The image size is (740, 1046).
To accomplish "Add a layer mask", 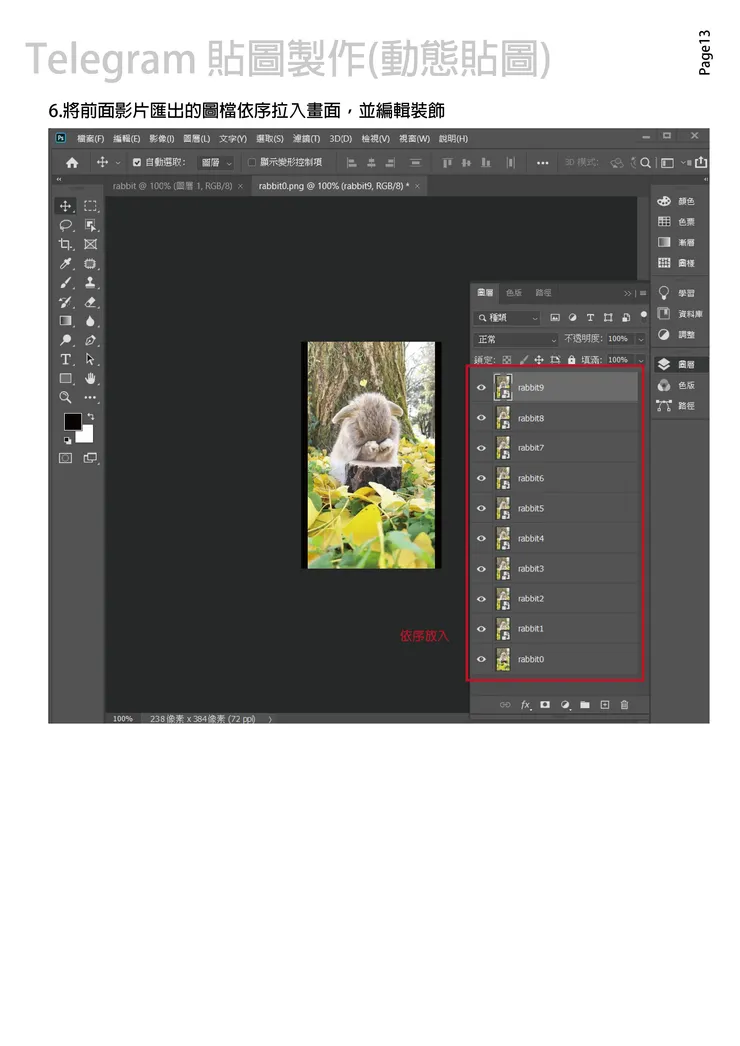I will click(545, 704).
